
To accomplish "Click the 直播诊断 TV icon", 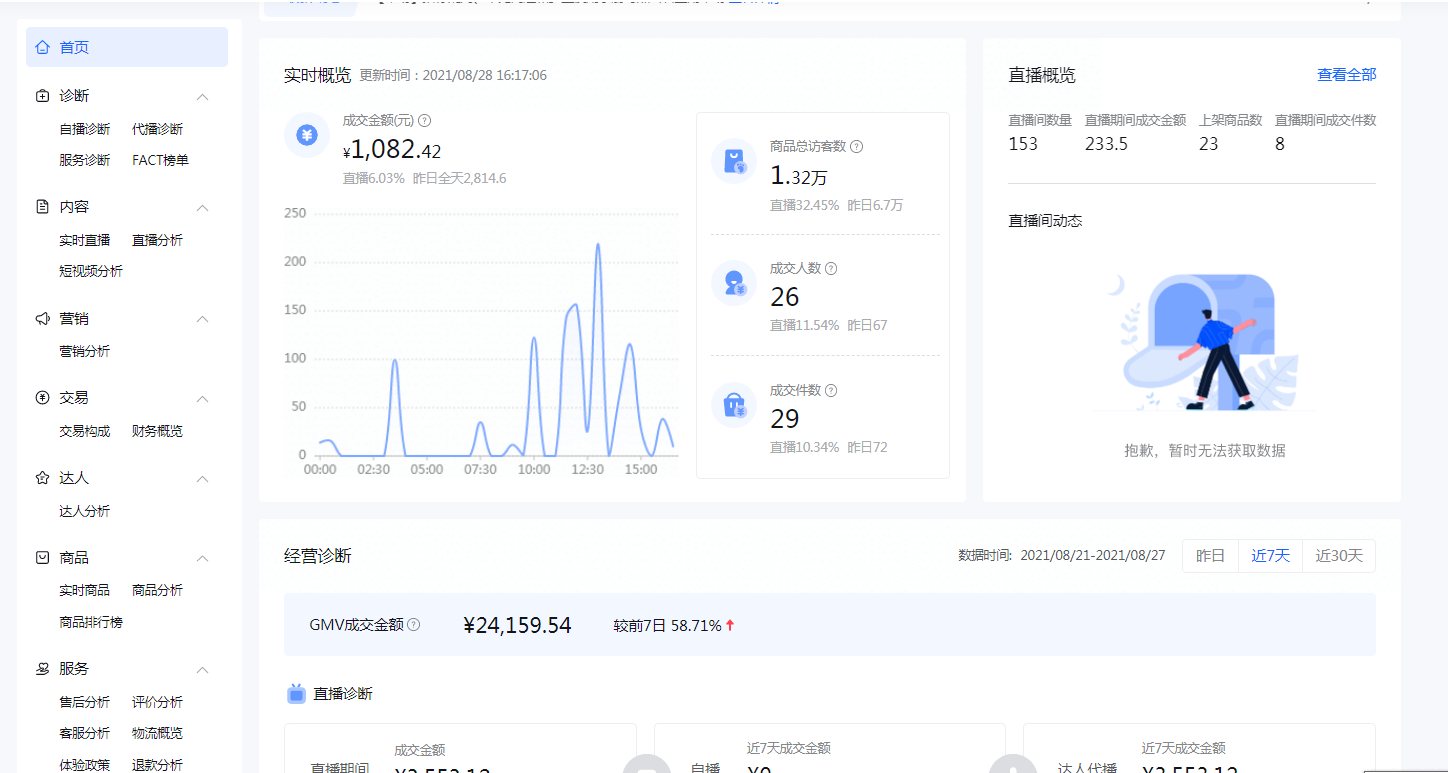I will pyautogui.click(x=296, y=693).
